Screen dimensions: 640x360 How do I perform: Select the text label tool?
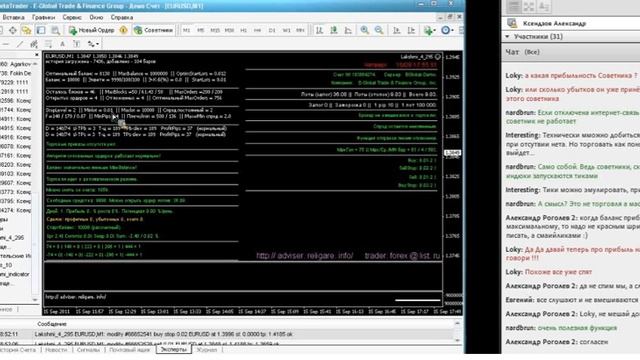point(76,44)
